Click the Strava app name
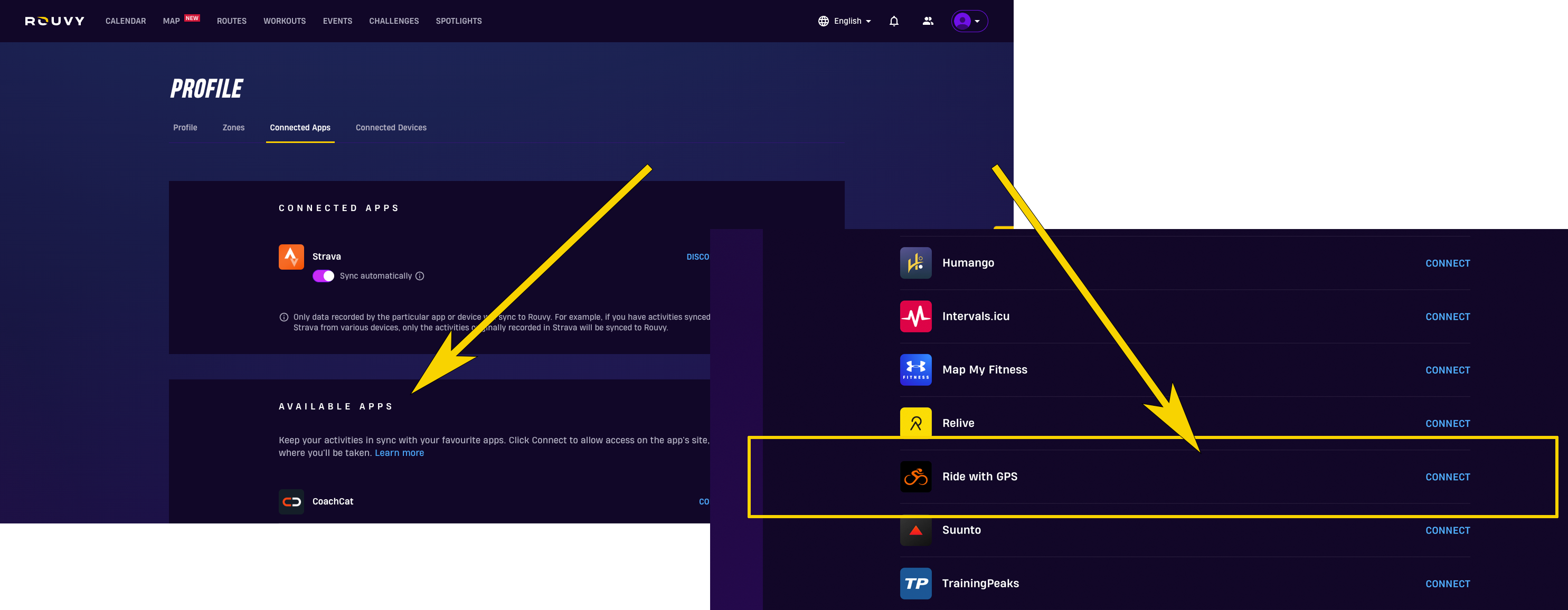1568x610 pixels. 326,256
